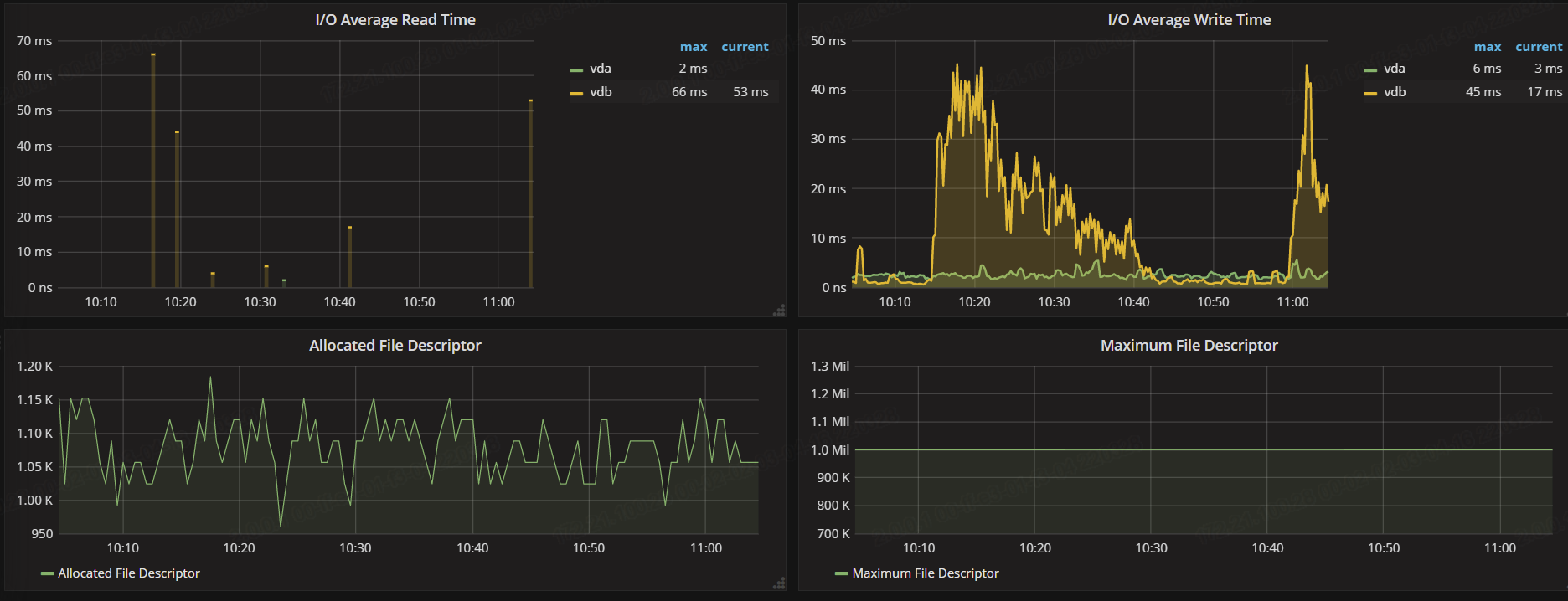The image size is (1568, 601).
Task: Click yellow vdb color dash in Read Time legend
Action: click(x=576, y=94)
